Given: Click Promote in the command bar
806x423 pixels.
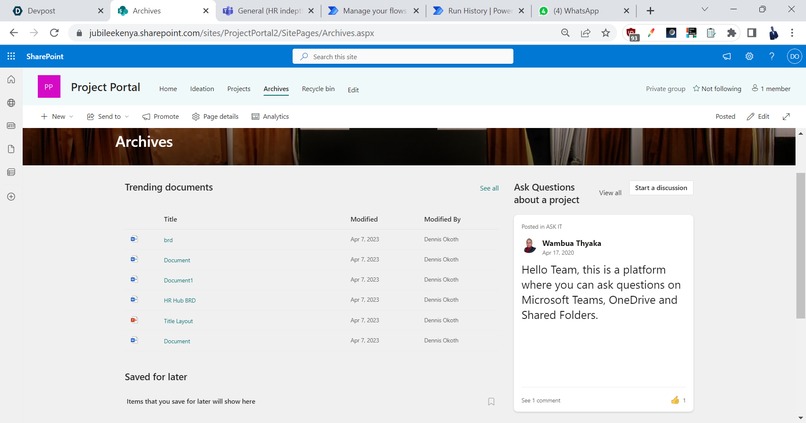Looking at the screenshot, I should (160, 117).
